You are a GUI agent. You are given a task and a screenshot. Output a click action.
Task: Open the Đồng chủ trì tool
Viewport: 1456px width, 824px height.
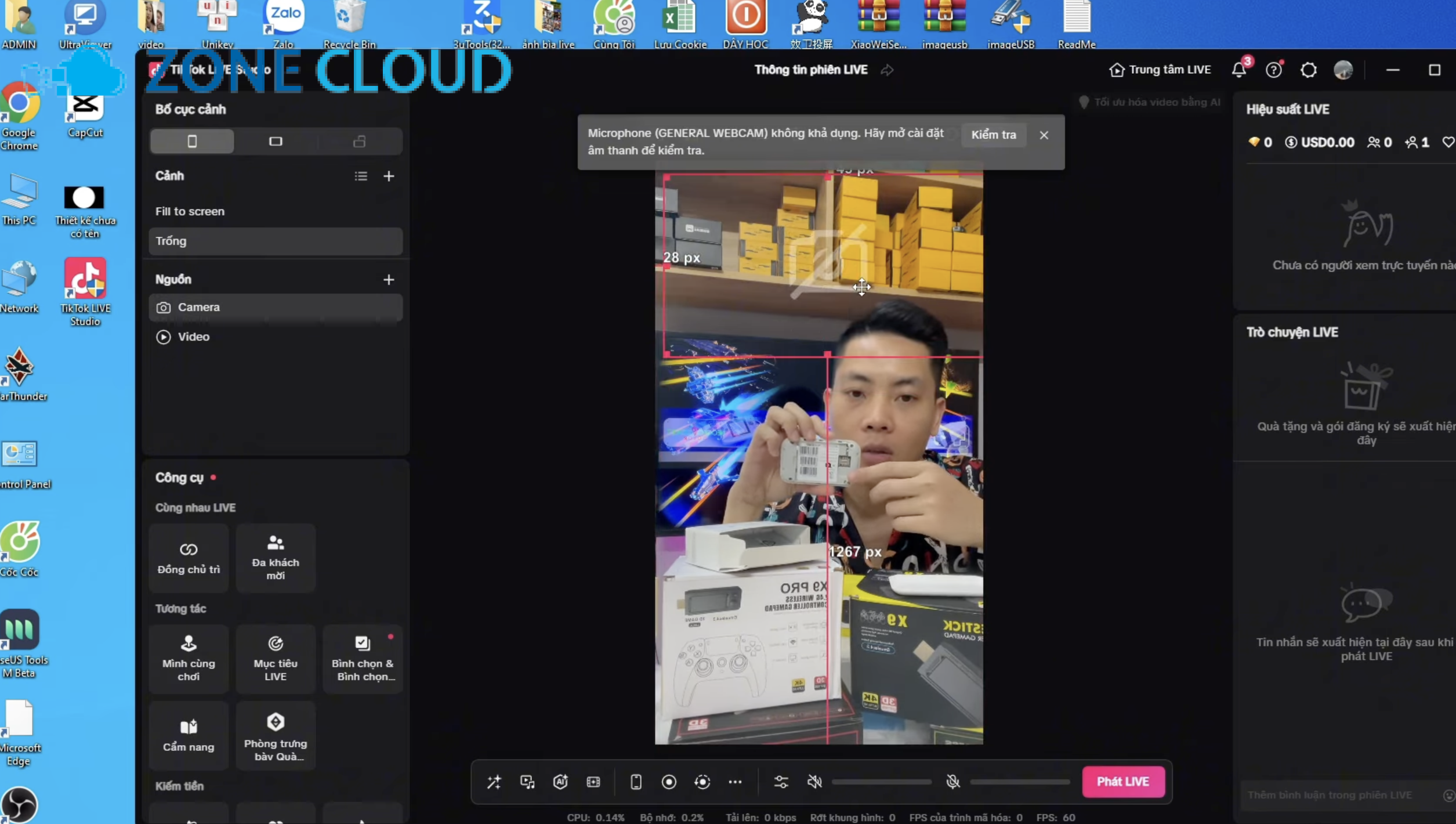189,558
